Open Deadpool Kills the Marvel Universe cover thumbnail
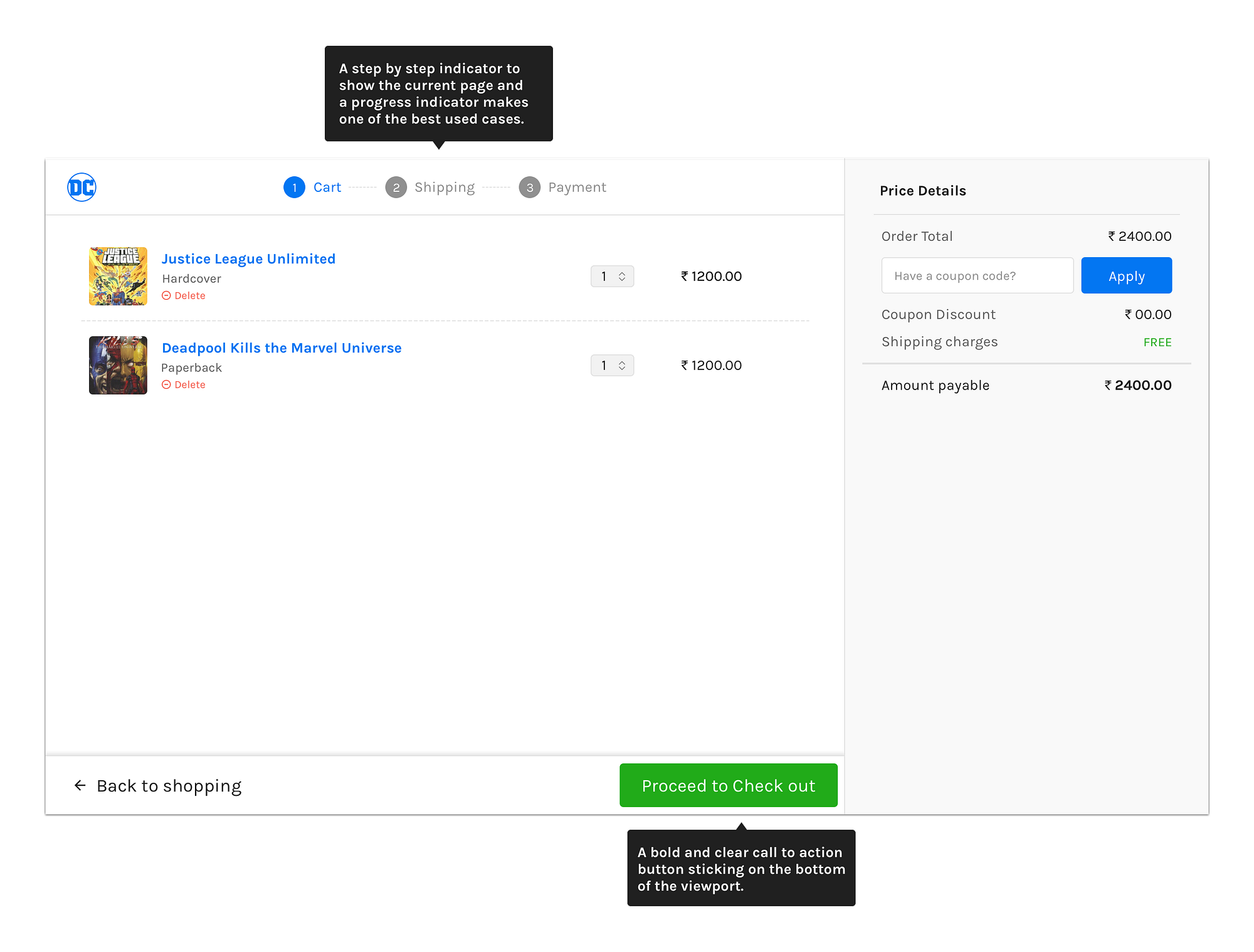The height and width of the screenshot is (952, 1254). [118, 365]
